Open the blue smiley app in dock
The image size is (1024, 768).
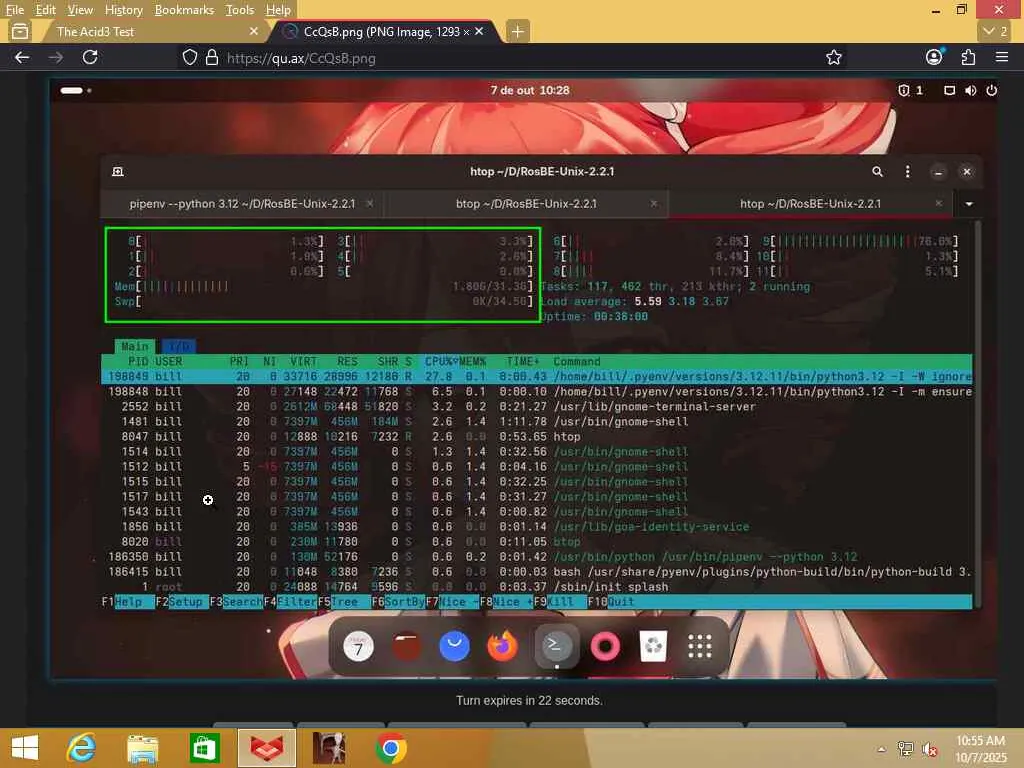click(x=455, y=647)
